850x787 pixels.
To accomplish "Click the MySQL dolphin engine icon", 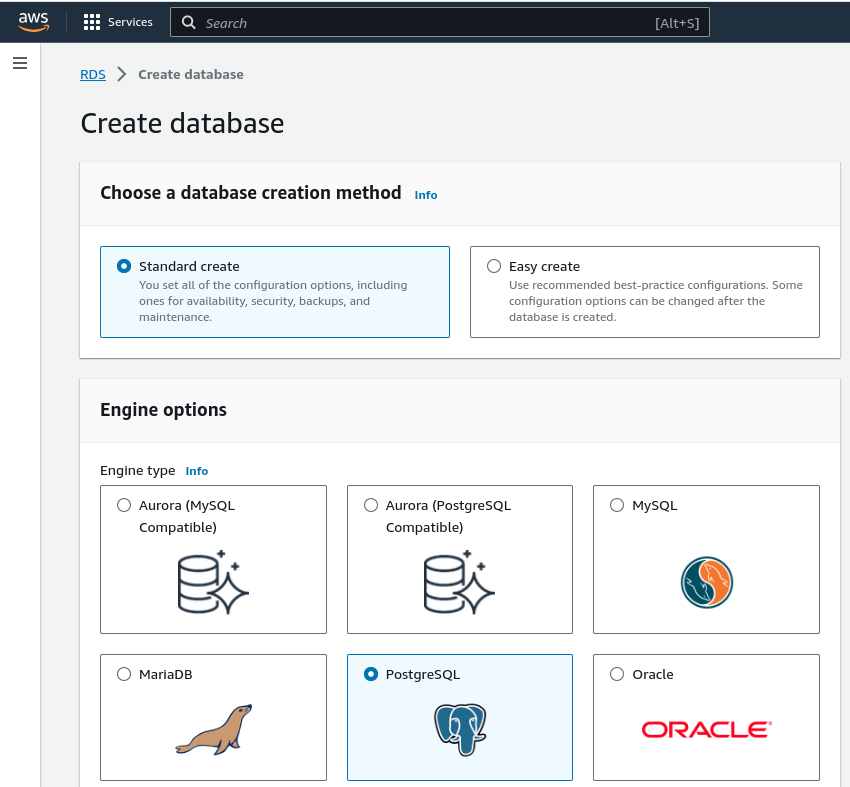I will pyautogui.click(x=706, y=582).
